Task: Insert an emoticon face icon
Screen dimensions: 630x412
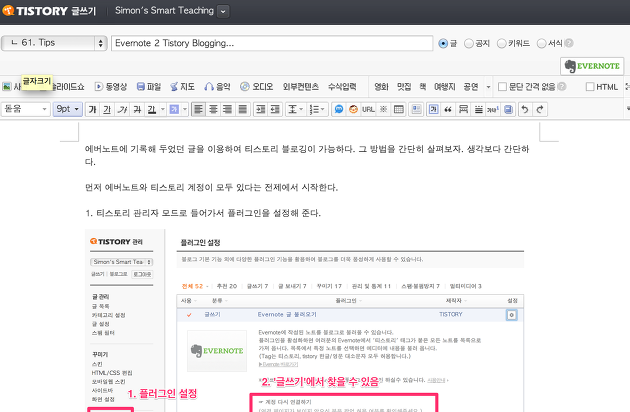Action: 354,109
